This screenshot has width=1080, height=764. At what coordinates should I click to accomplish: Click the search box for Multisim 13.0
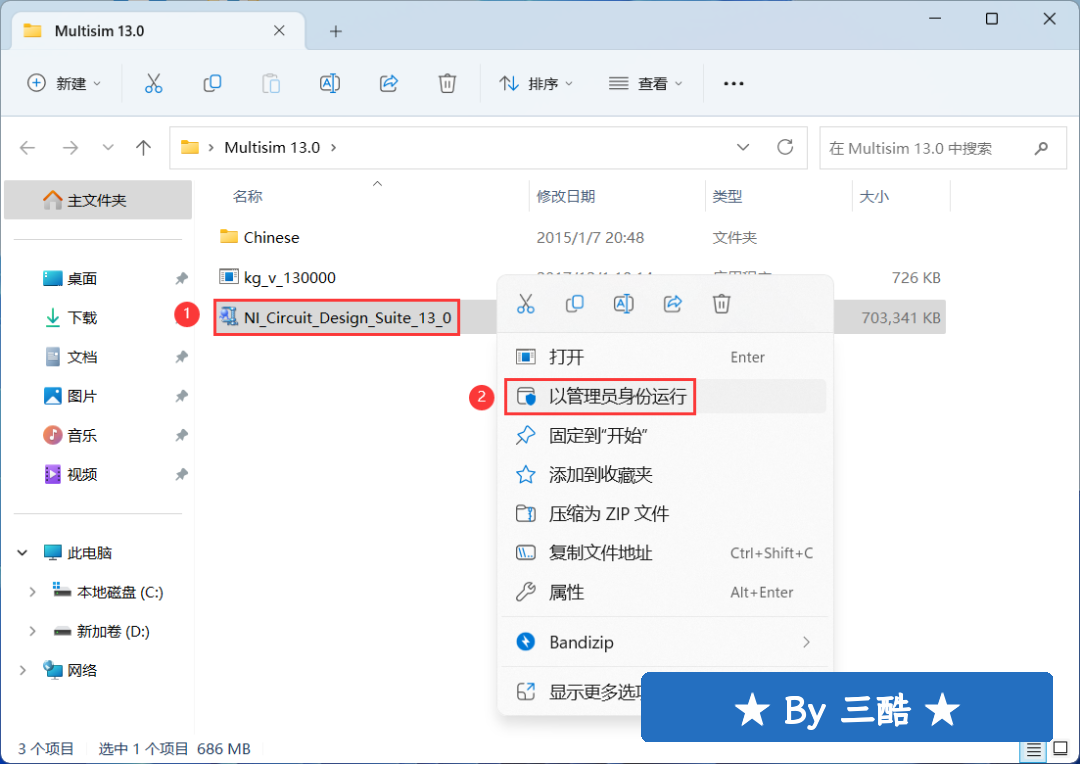[x=942, y=147]
